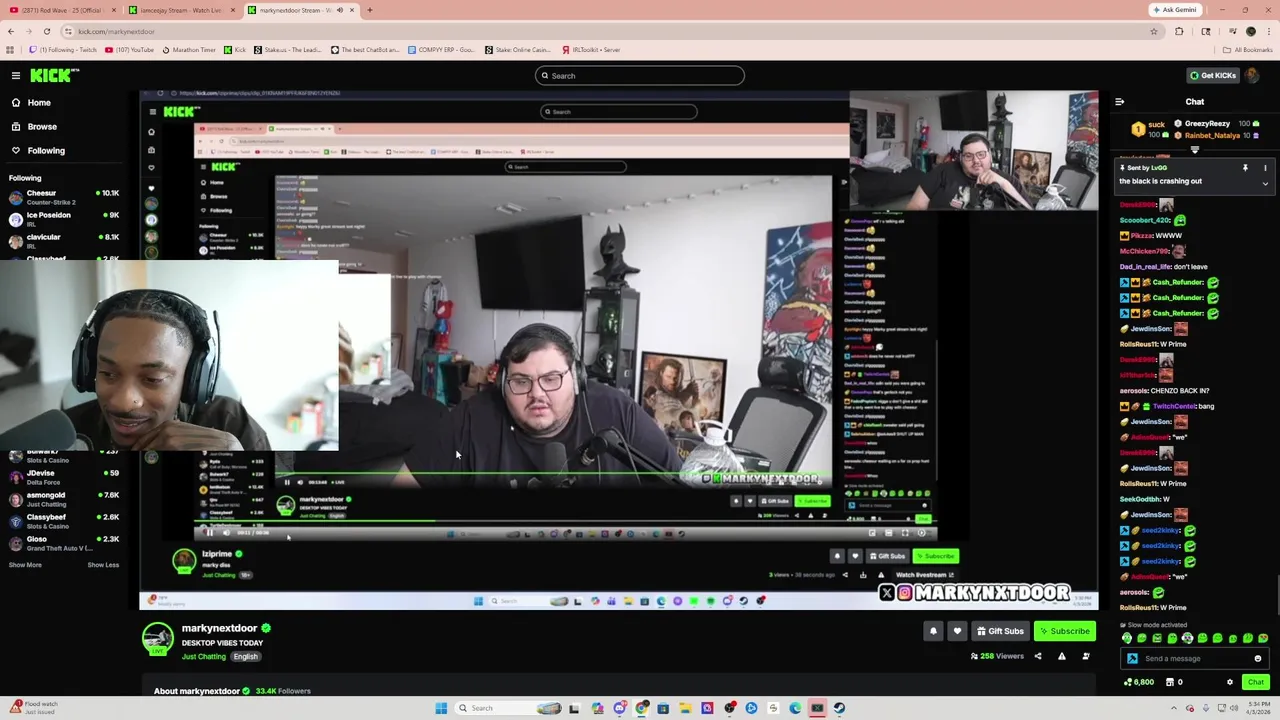Click in the Send a message field
Viewport: 1280px width, 720px height.
[1195, 659]
